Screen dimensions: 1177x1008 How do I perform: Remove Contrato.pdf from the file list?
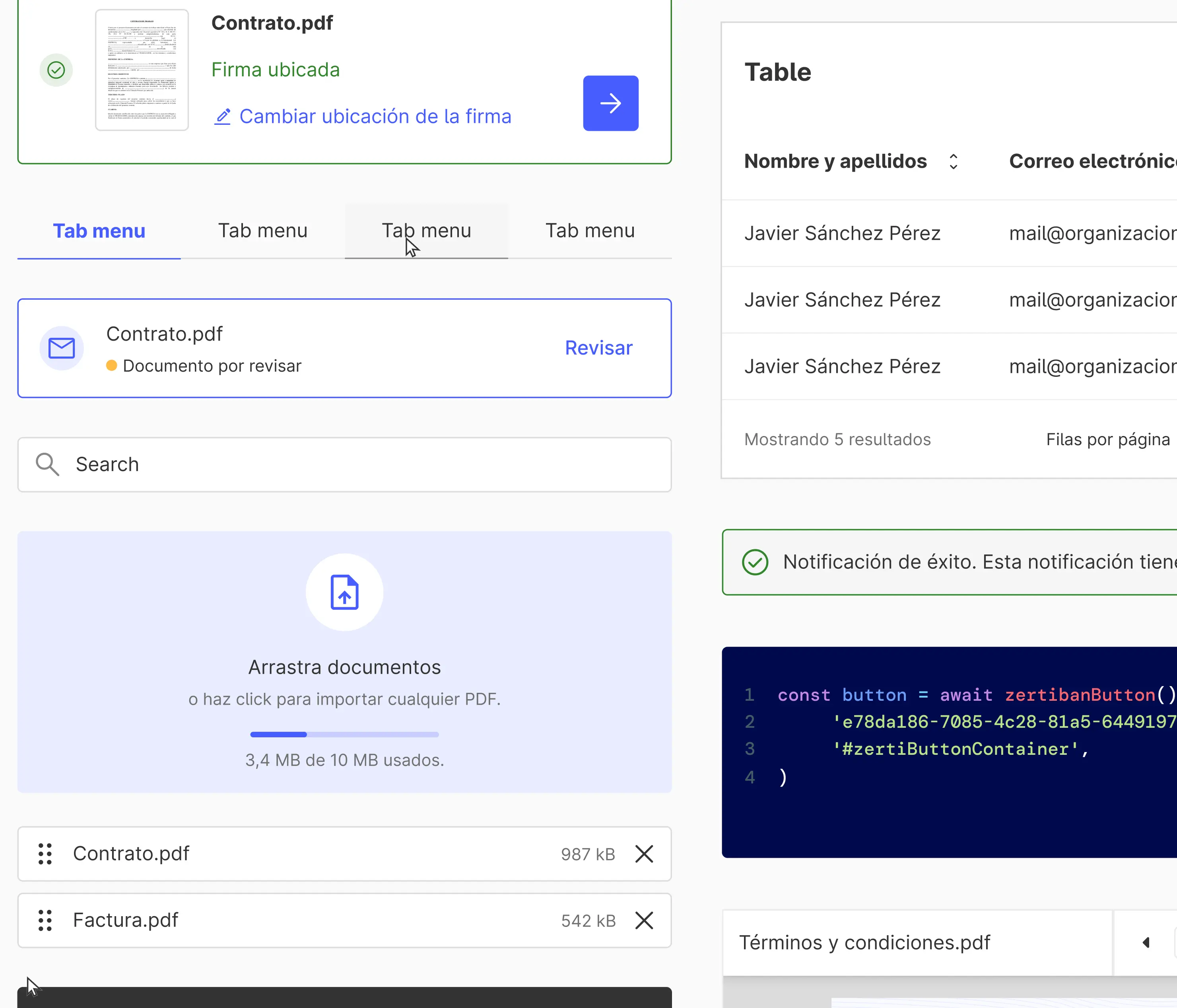(644, 853)
